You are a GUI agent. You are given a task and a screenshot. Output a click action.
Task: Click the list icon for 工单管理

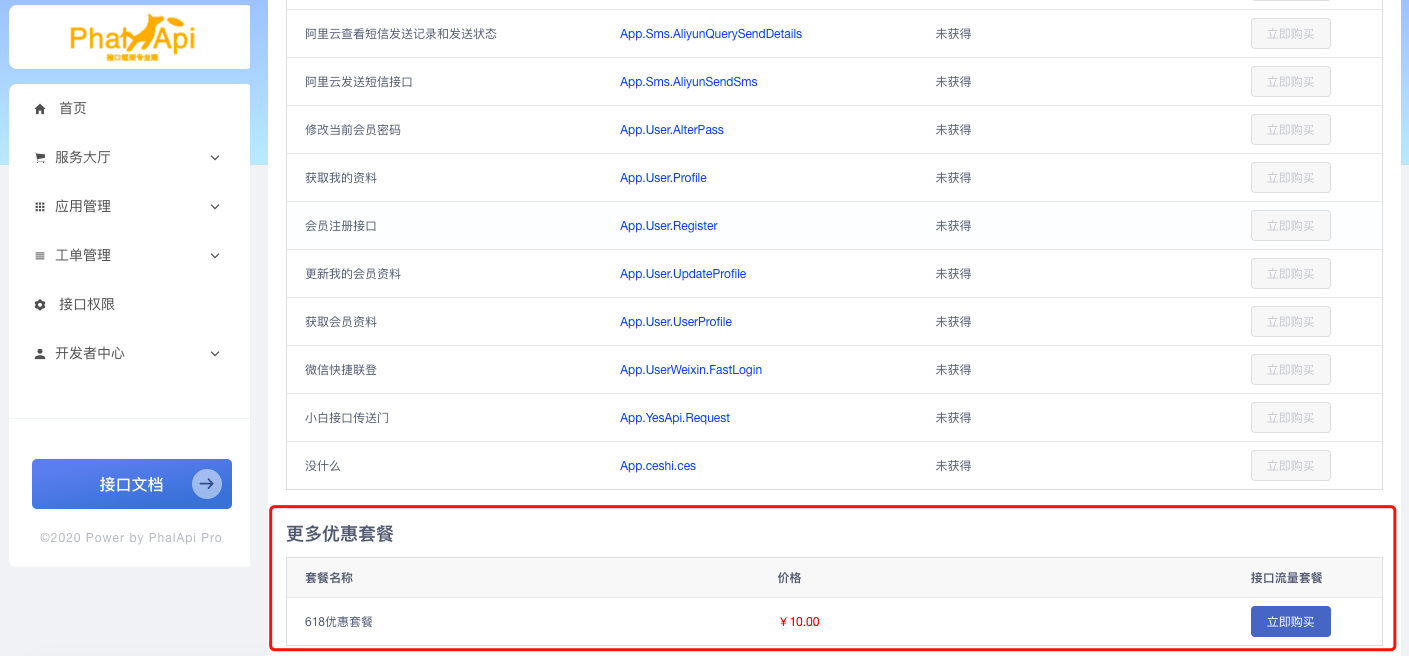coord(40,256)
